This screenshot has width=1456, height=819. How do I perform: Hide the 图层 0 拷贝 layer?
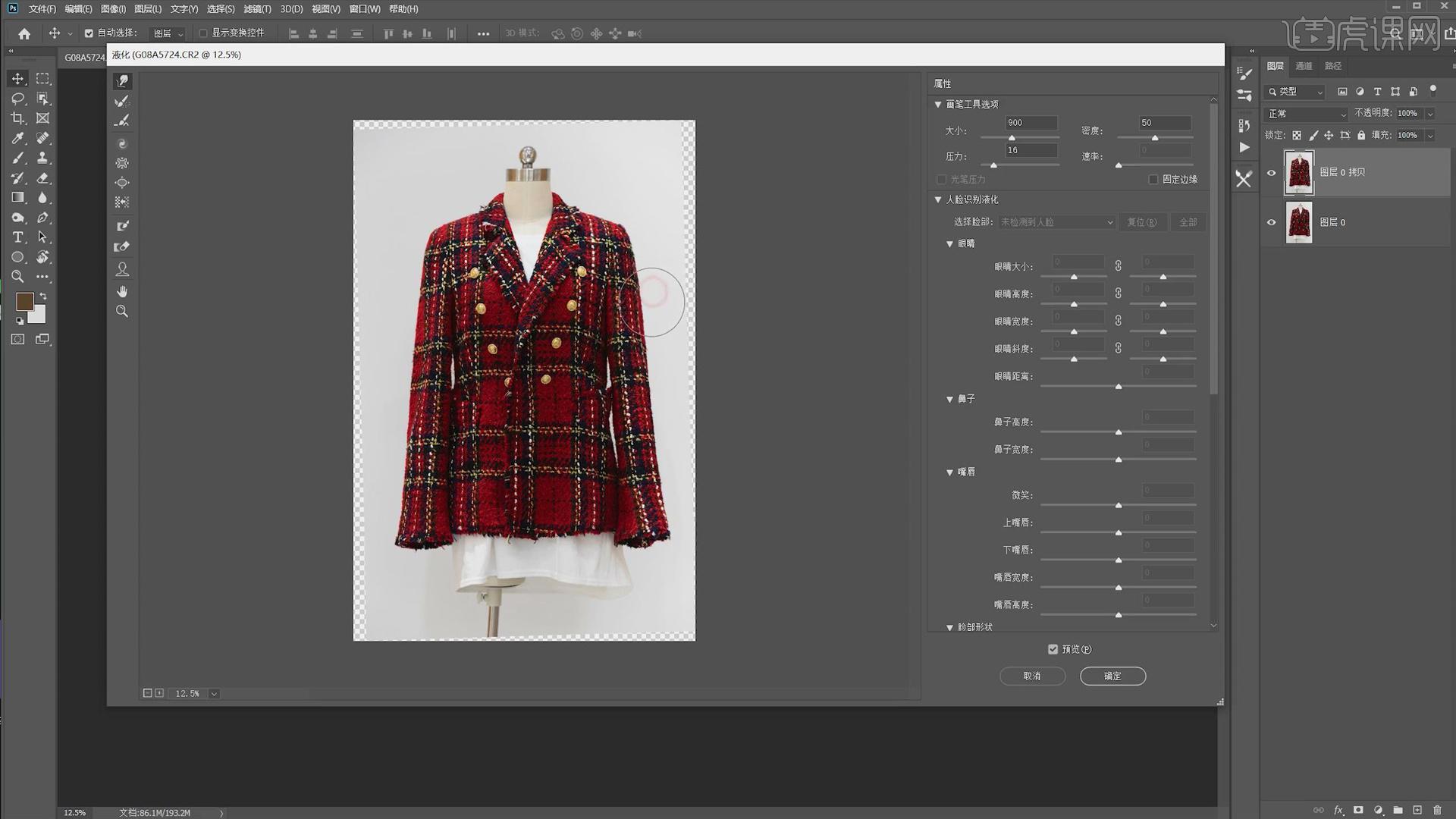click(x=1272, y=173)
